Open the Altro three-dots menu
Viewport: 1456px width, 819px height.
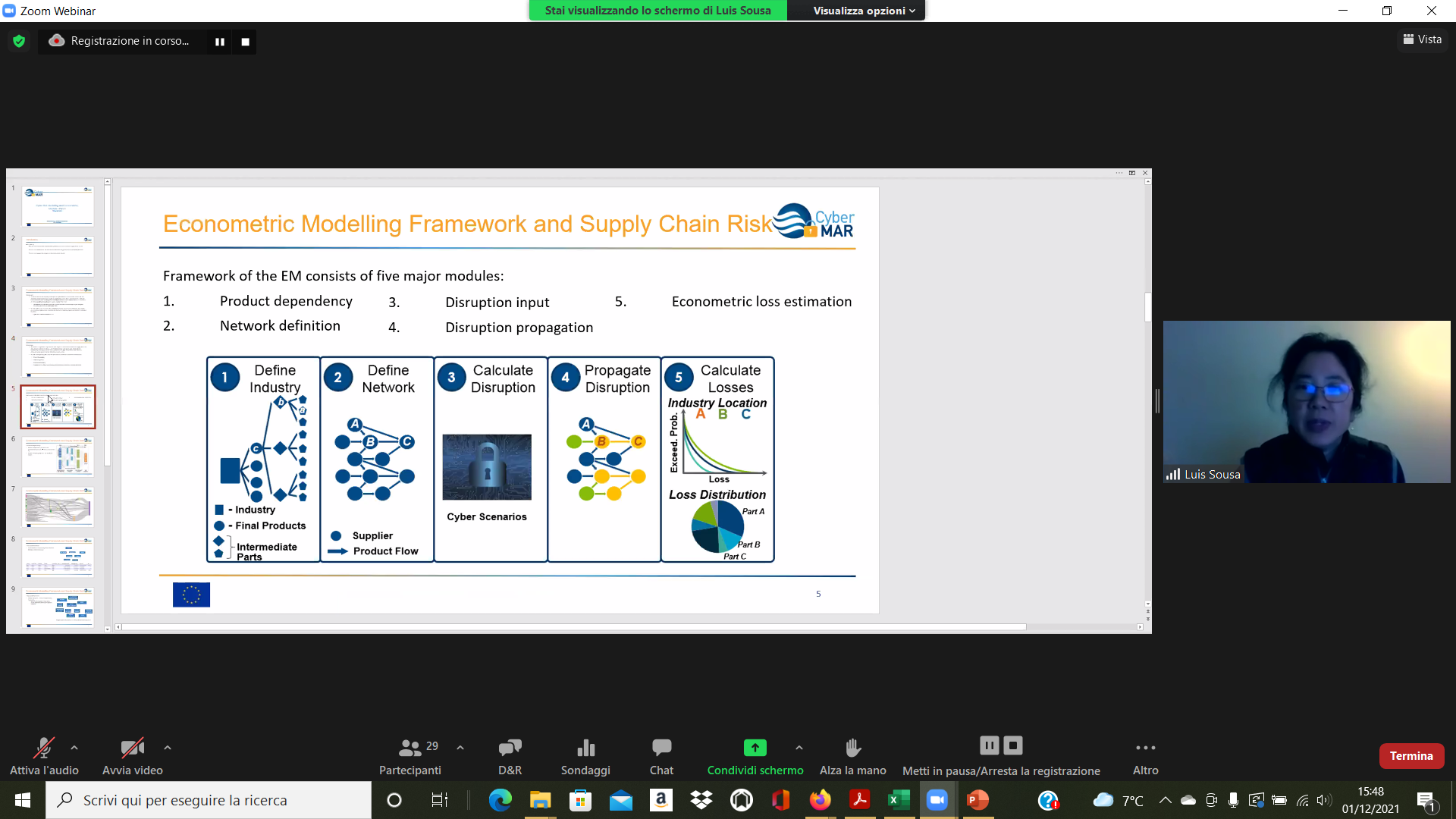click(1145, 748)
